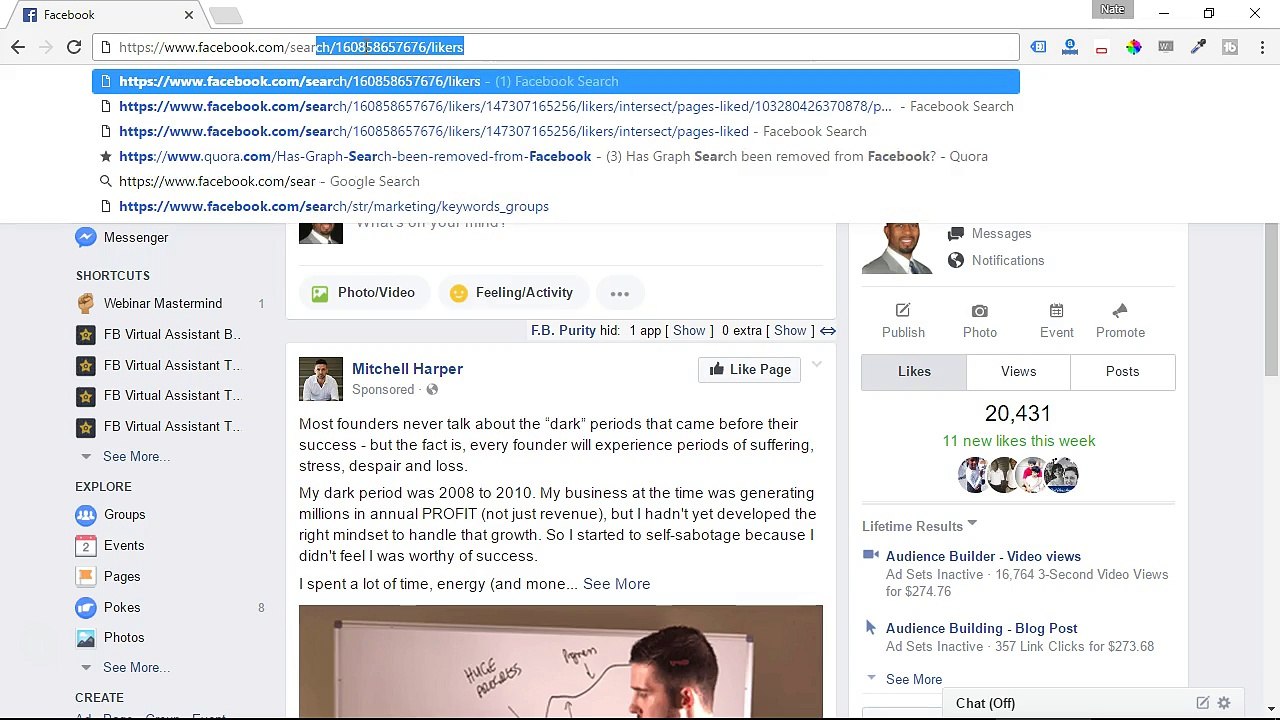Open the Pages flag icon
This screenshot has height=720, width=1280.
point(86,576)
